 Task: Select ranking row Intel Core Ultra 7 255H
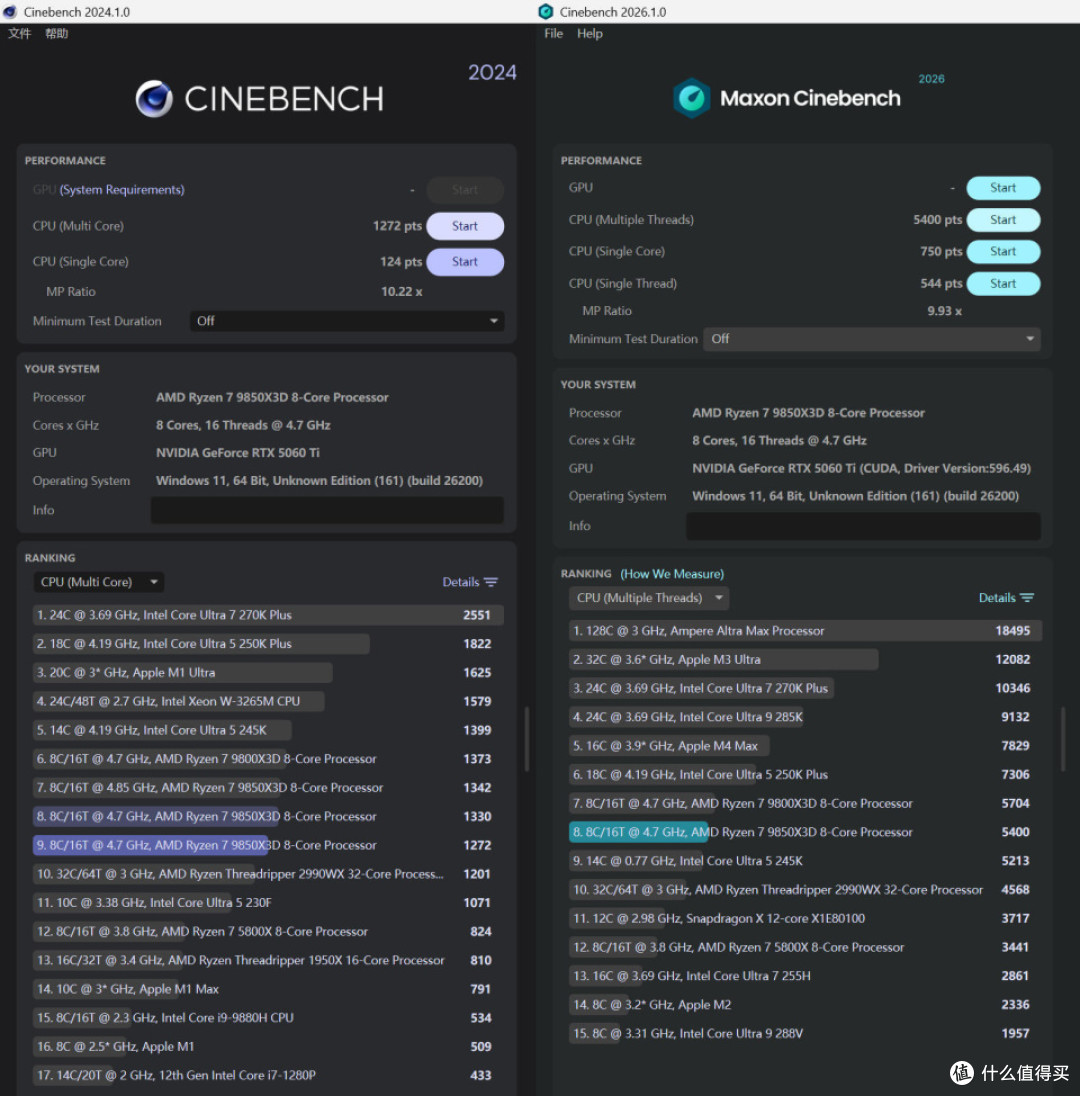[x=805, y=976]
